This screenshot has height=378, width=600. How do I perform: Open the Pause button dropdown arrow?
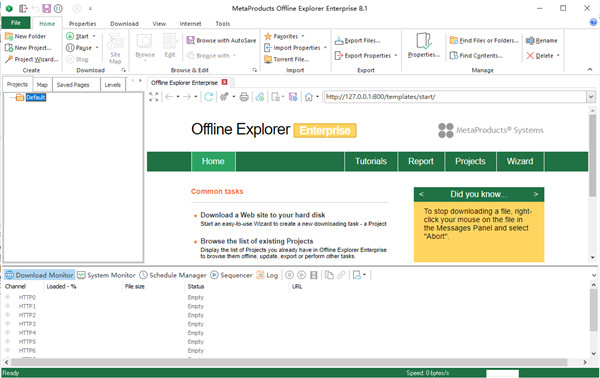coord(97,48)
